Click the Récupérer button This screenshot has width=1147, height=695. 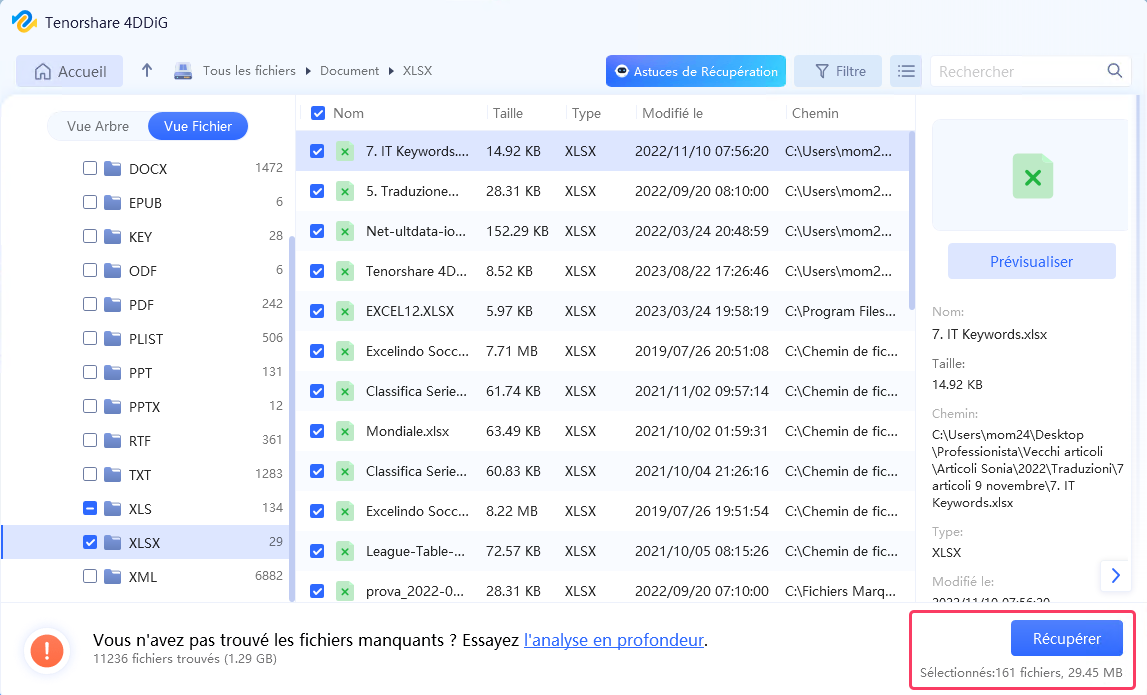click(x=1066, y=637)
